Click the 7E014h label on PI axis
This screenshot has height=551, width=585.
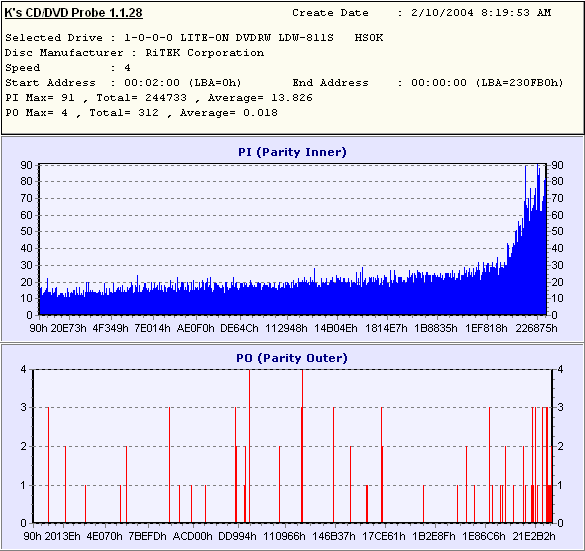tap(152, 329)
